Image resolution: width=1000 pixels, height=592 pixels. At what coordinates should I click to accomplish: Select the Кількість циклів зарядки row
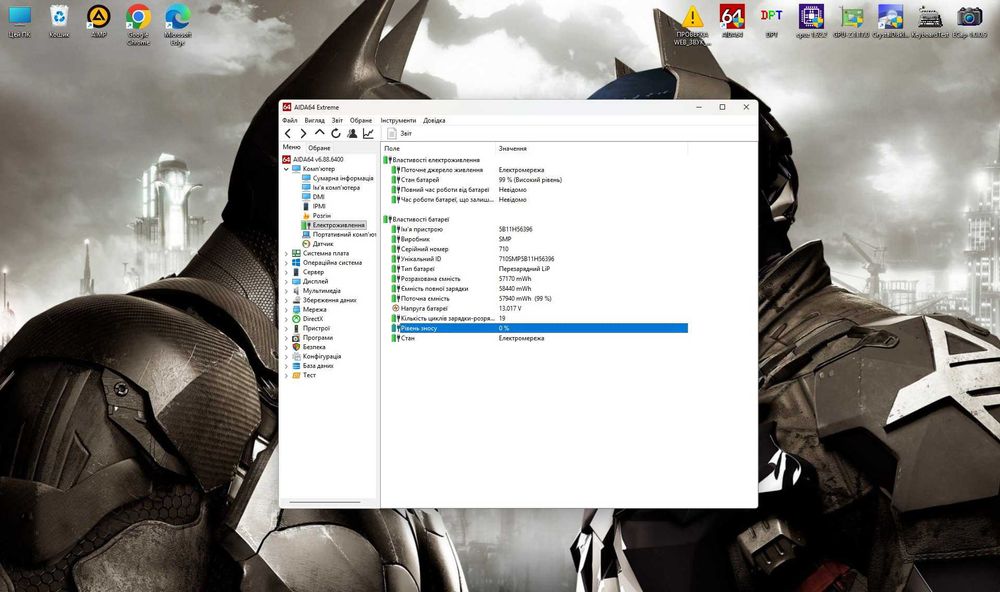[540, 318]
